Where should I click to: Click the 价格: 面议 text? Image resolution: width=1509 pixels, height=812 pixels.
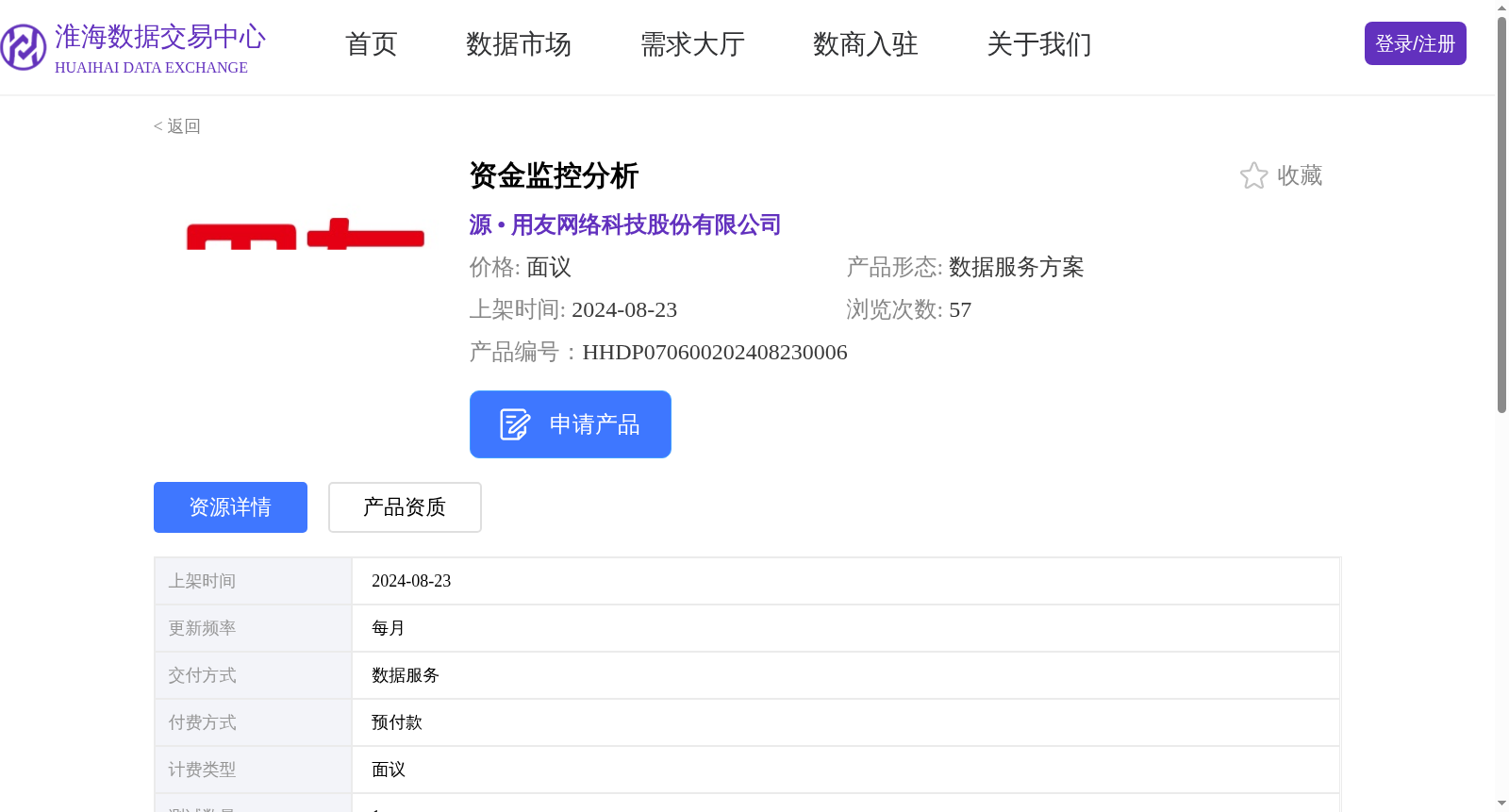point(521,268)
